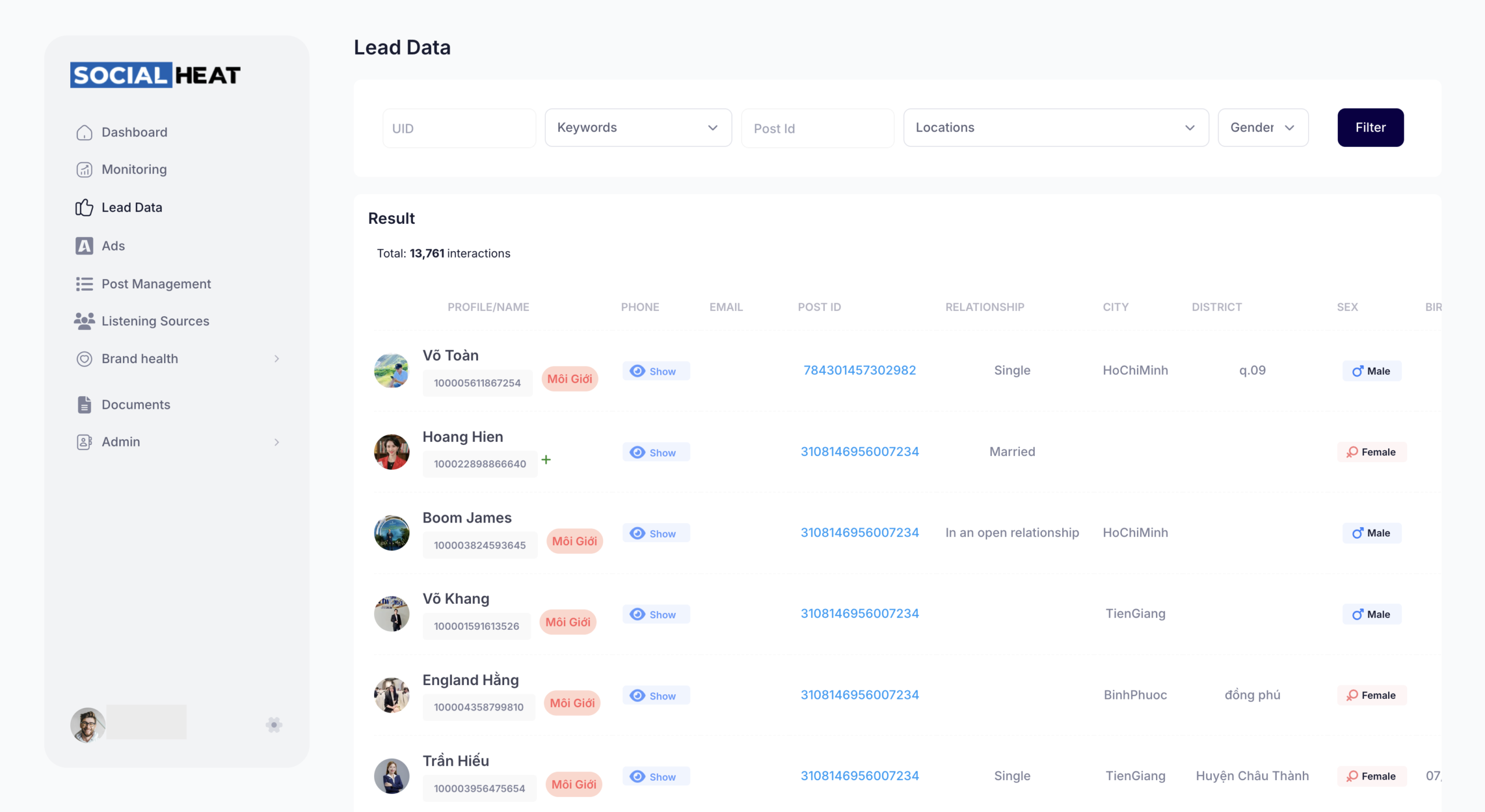Expand the Admin menu section
This screenshot has height=812, width=1485.
(x=177, y=442)
